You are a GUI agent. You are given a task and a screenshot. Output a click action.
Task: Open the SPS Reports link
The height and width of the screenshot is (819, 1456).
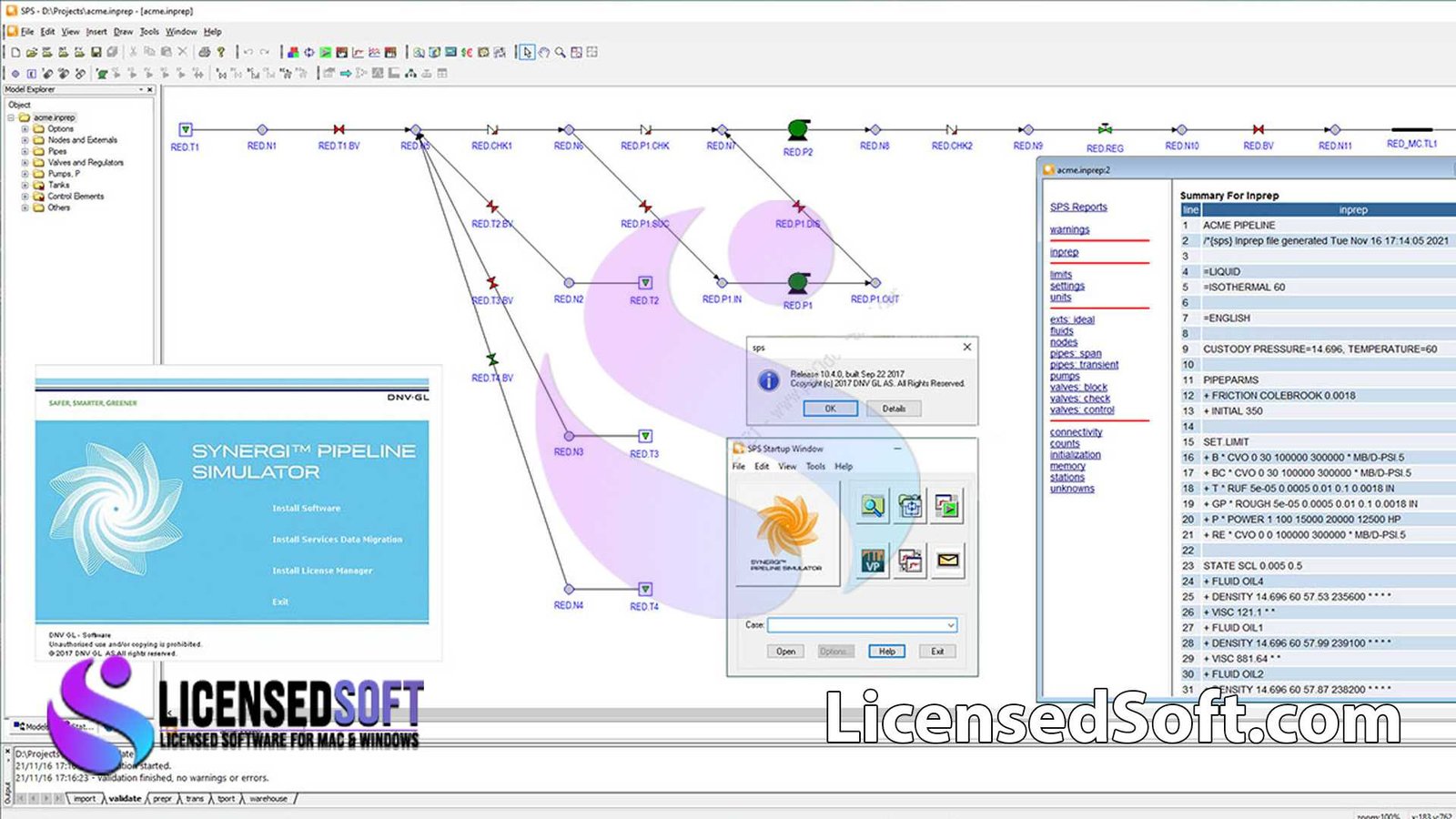[1078, 207]
